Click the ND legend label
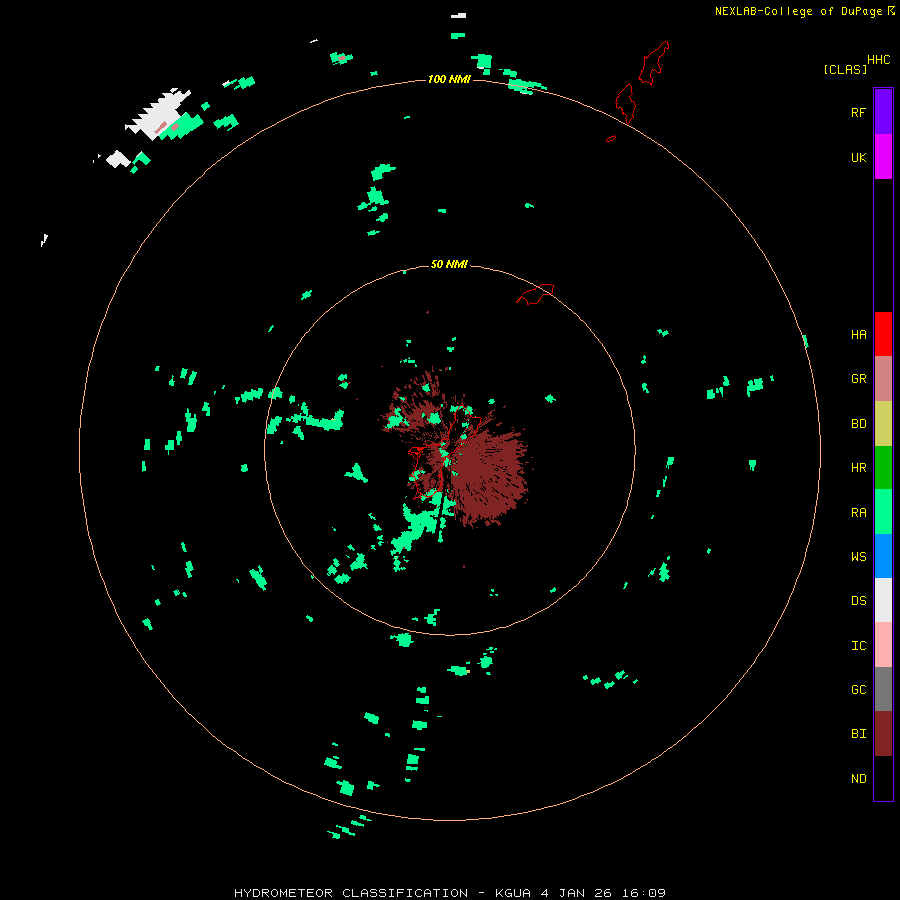Image resolution: width=900 pixels, height=900 pixels. [858, 779]
